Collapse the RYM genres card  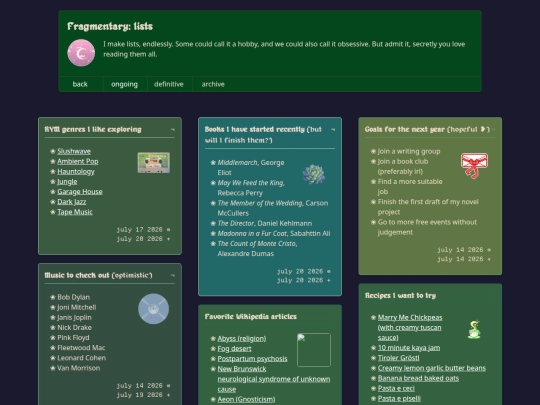pos(173,129)
